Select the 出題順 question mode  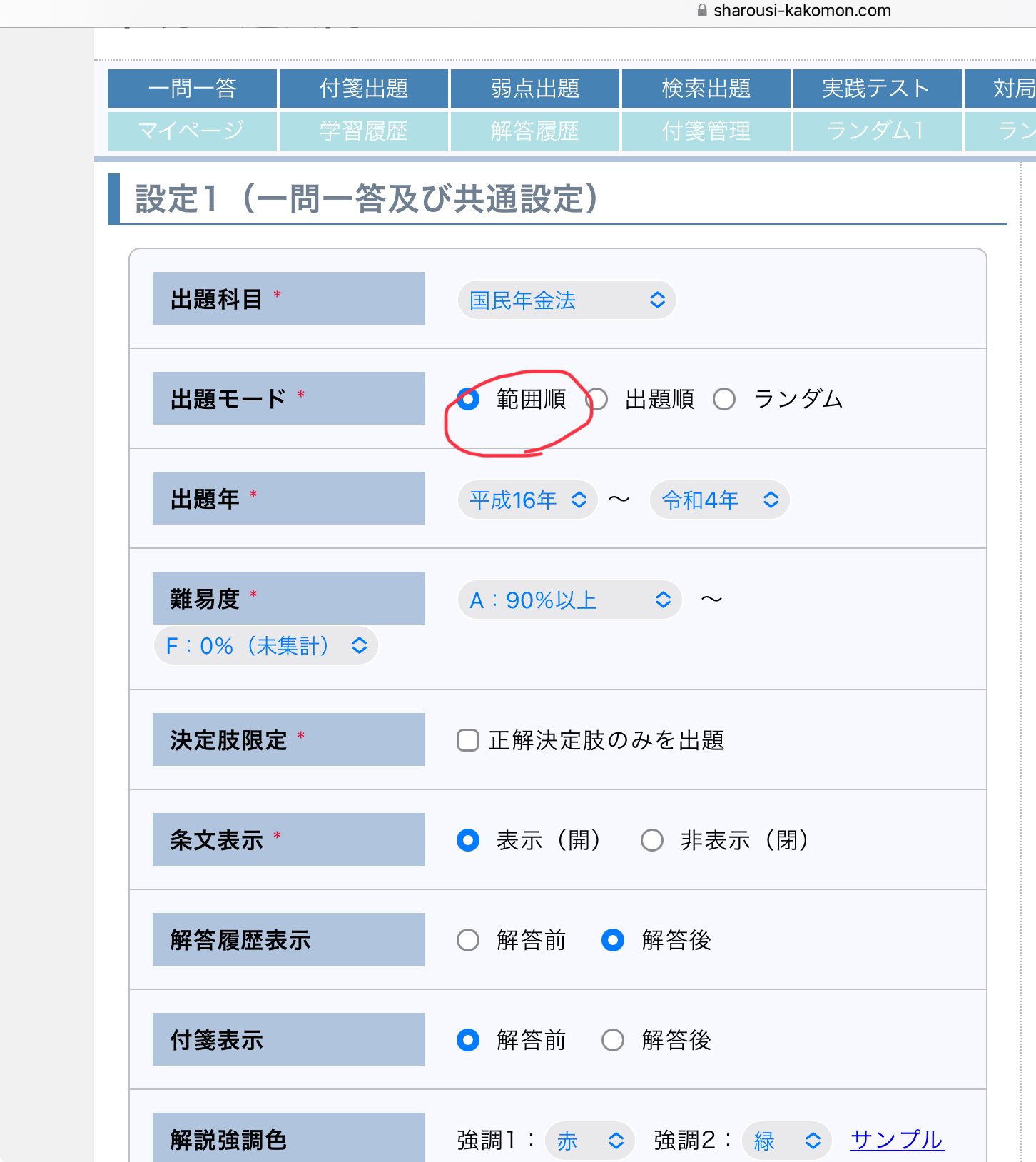coord(596,399)
